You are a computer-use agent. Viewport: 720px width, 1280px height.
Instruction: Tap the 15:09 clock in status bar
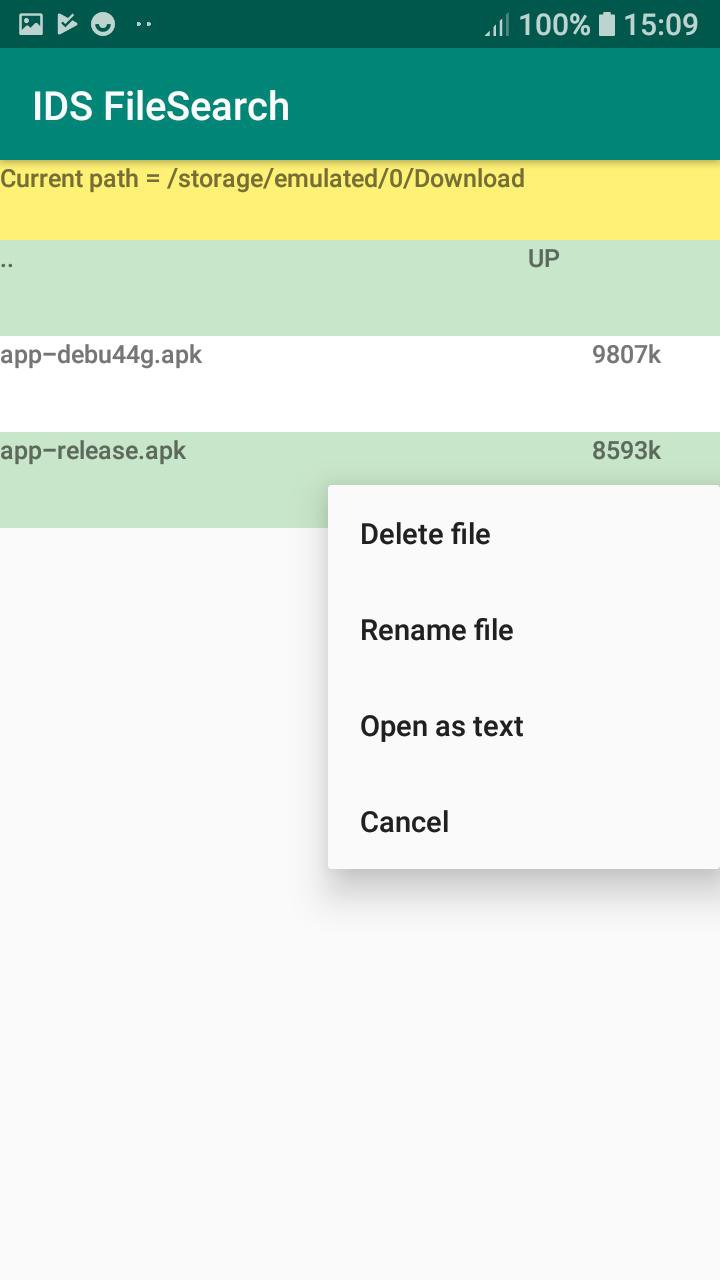click(660, 24)
